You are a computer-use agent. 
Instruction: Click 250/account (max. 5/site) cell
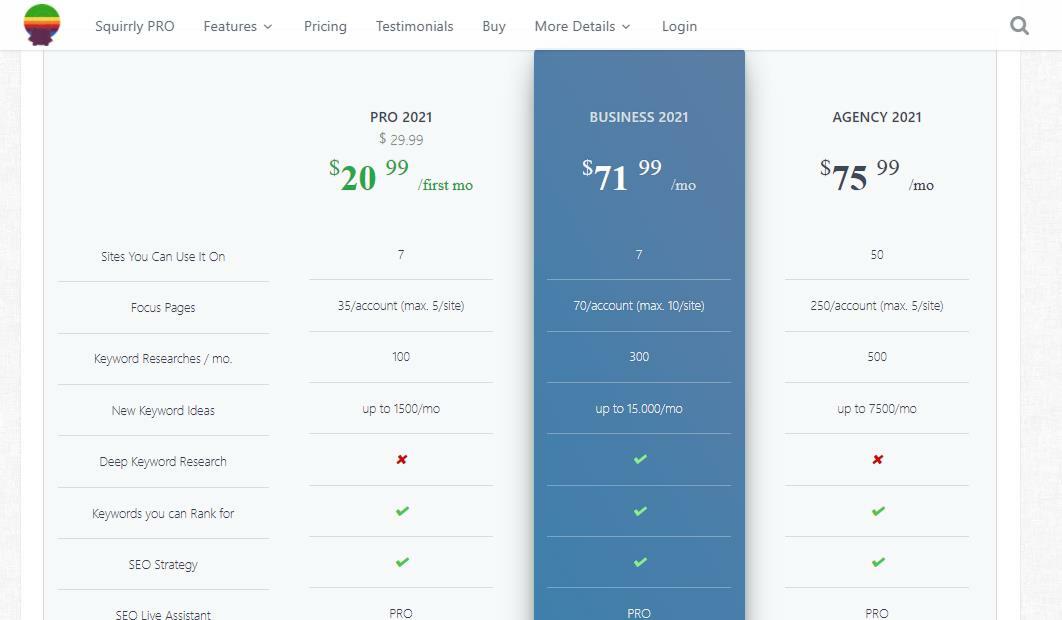877,306
